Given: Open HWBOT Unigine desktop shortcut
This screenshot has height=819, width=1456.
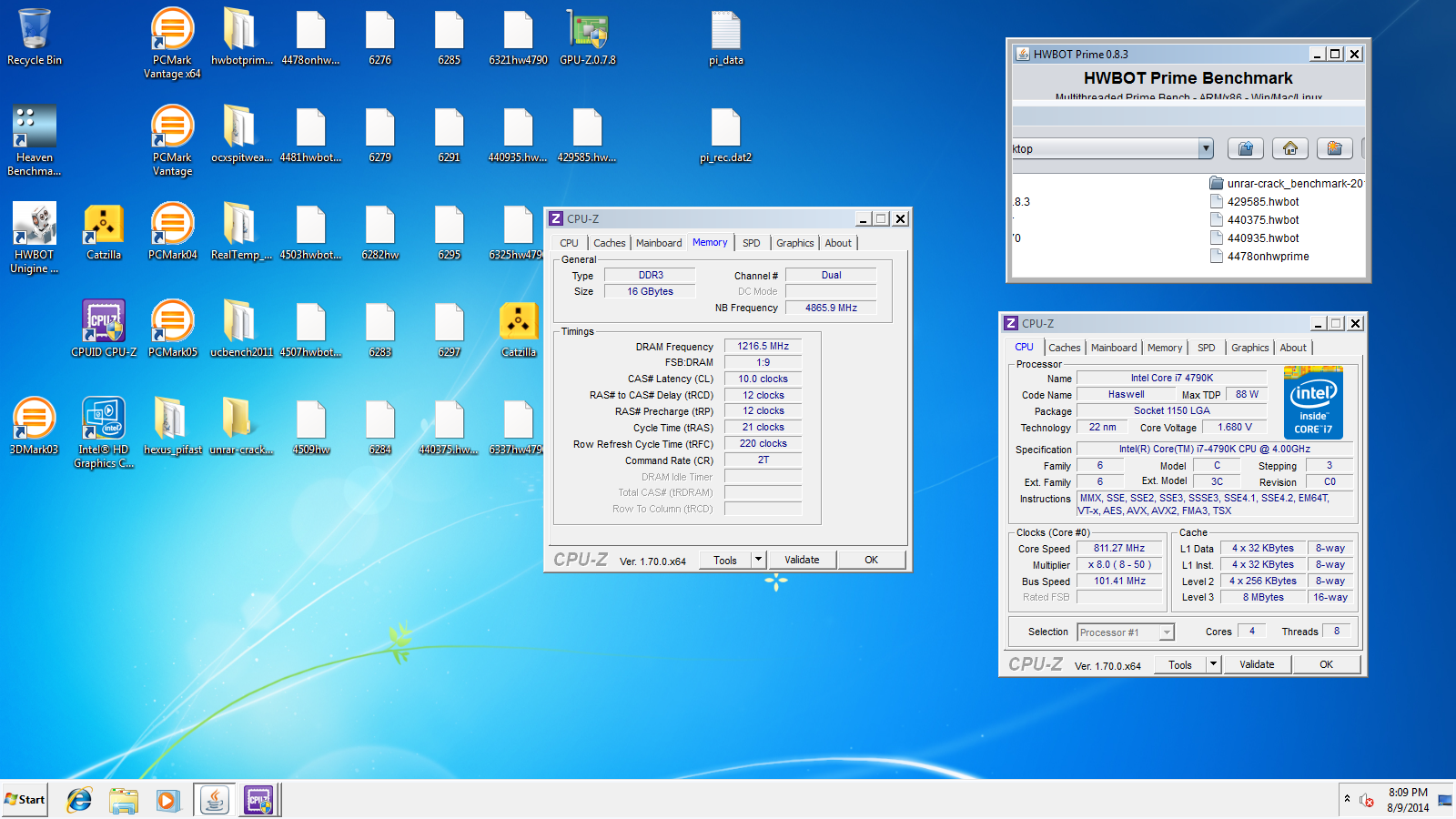Looking at the screenshot, I should [x=35, y=238].
